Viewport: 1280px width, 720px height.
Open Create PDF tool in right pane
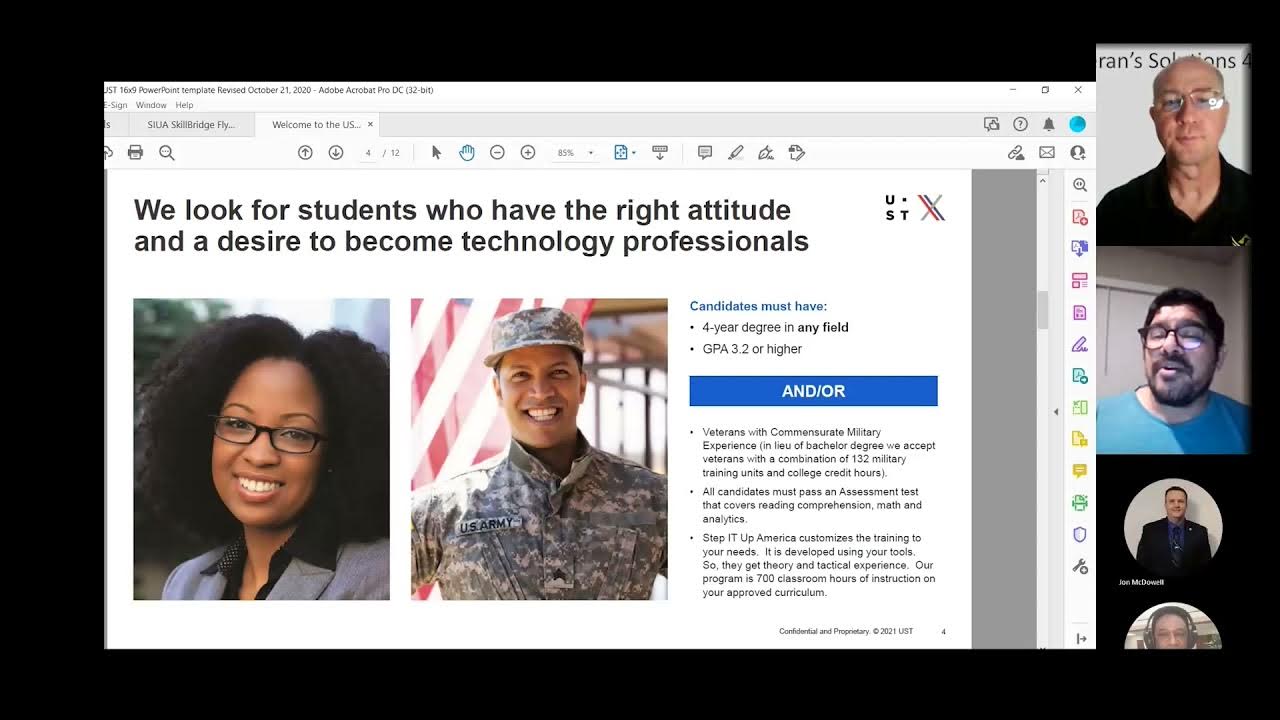pyautogui.click(x=1080, y=217)
